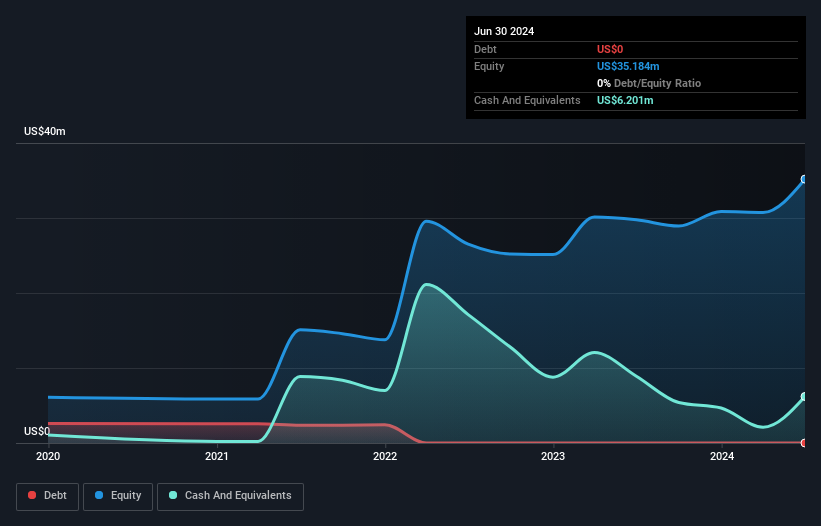Click the Debt row label in tooltip

tap(485, 49)
